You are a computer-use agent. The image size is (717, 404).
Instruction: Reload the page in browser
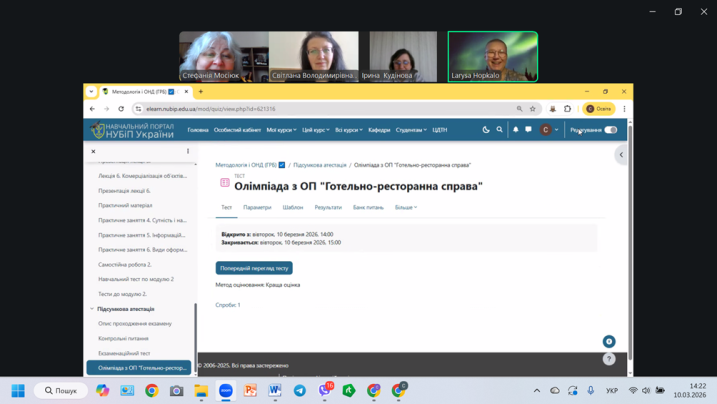121,109
